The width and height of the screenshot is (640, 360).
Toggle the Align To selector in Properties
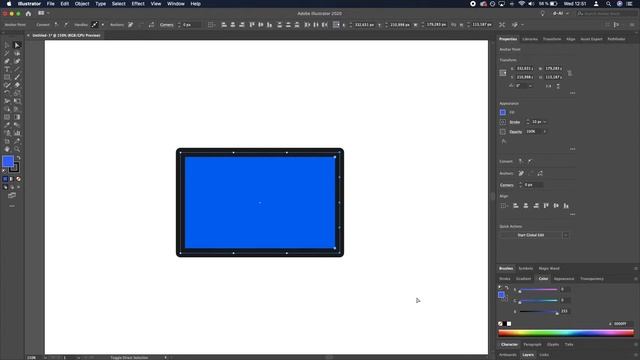coord(504,206)
